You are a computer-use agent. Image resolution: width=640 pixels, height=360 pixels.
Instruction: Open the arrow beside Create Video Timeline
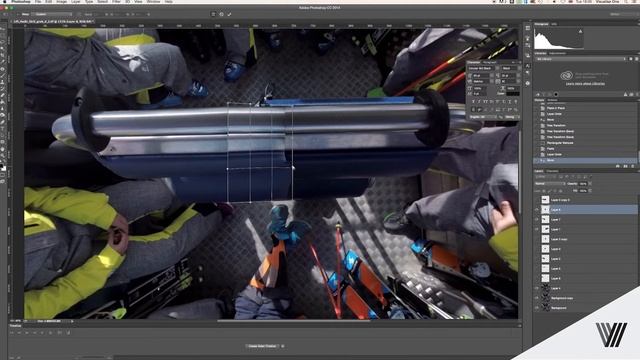pyautogui.click(x=283, y=346)
